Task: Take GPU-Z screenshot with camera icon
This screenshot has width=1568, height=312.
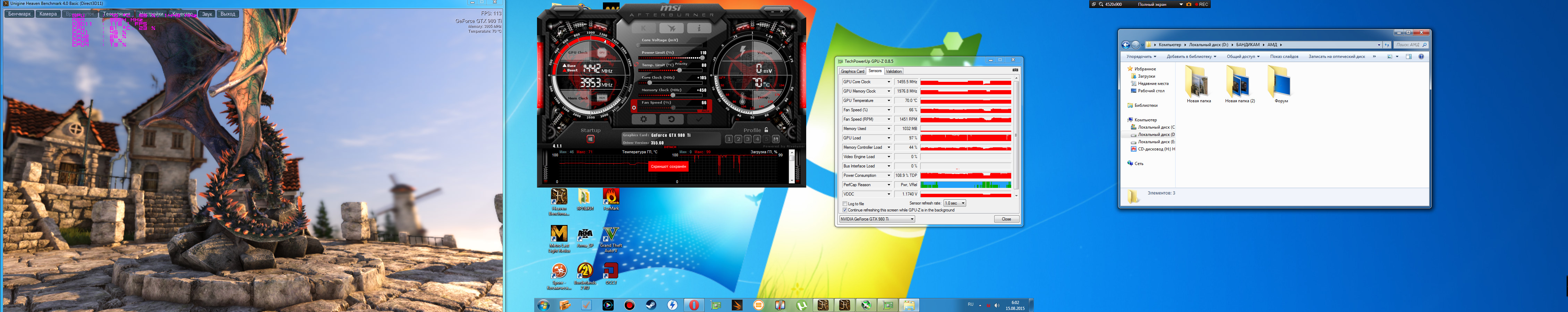Action: point(1015,70)
